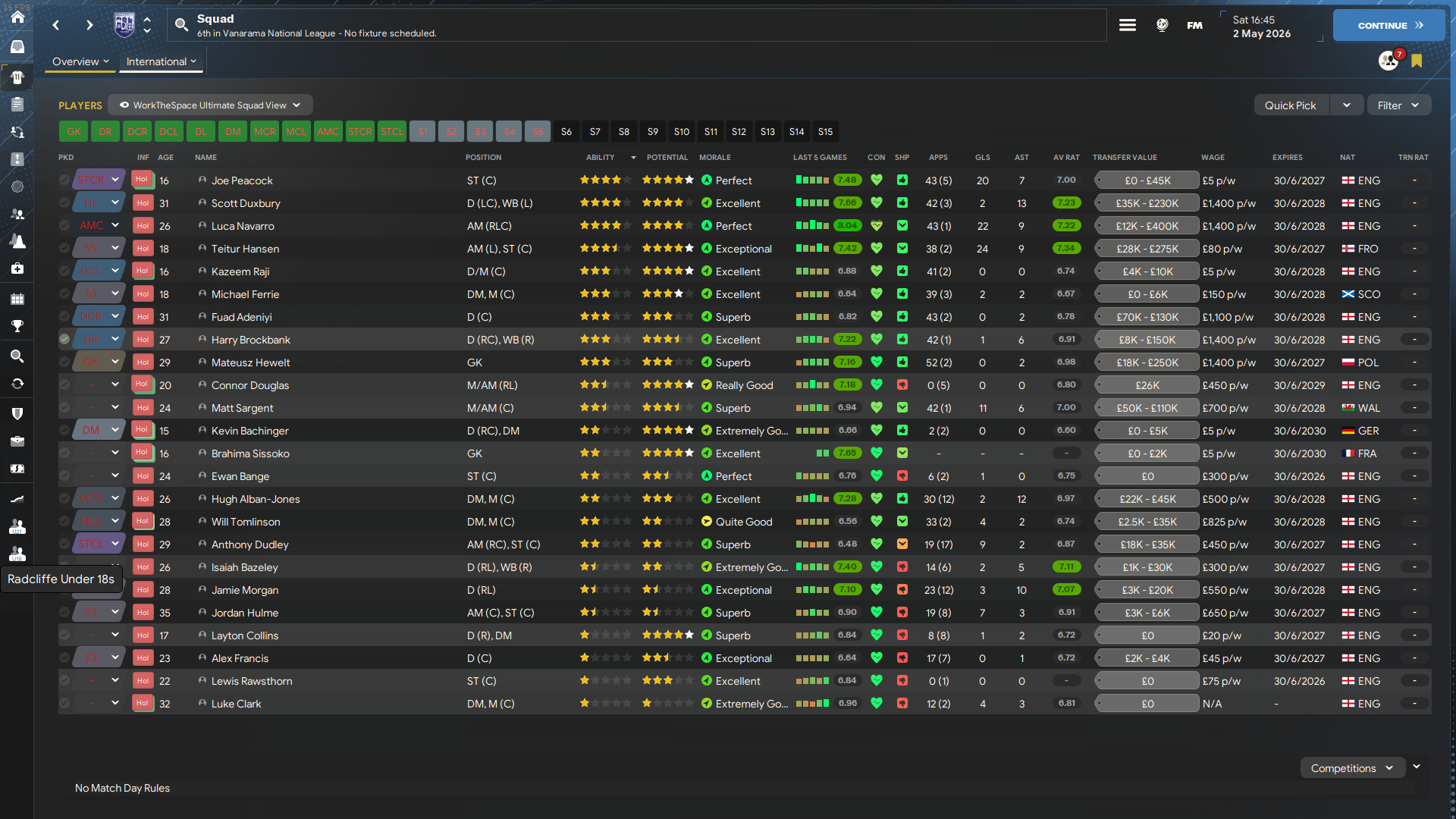The height and width of the screenshot is (819, 1456).
Task: Open the Competitions trophy icon
Action: tap(17, 326)
